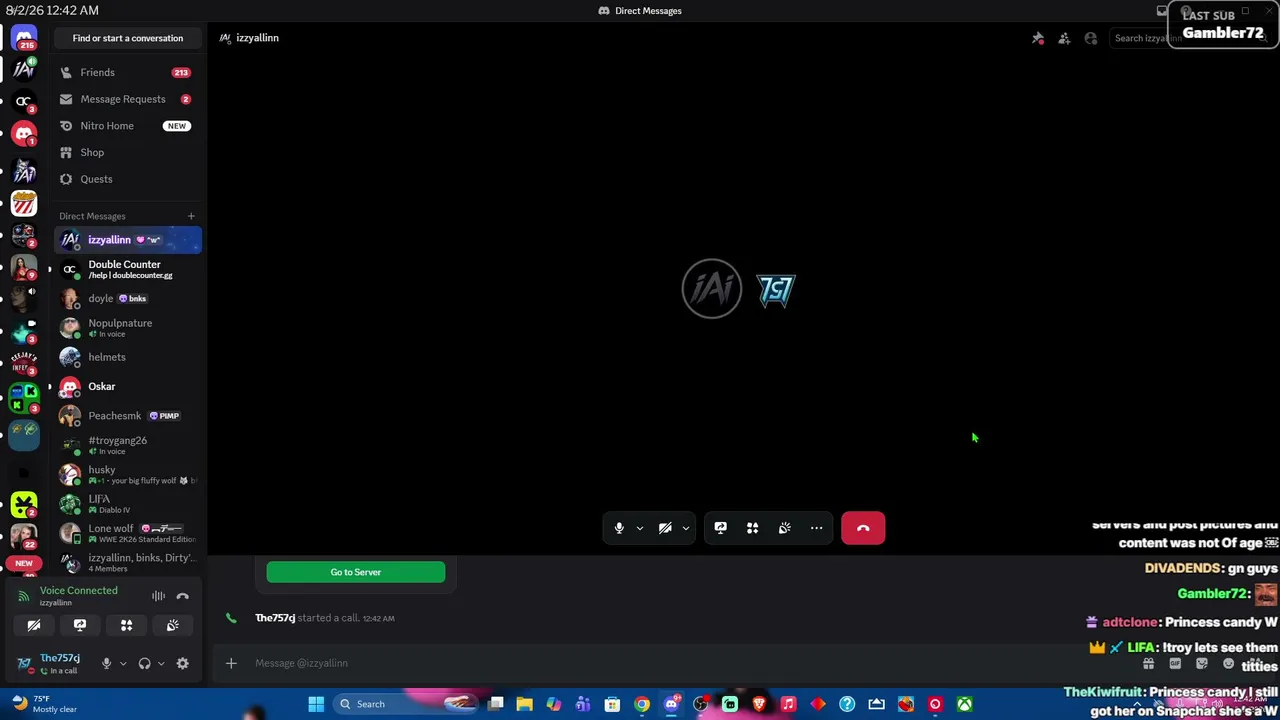The height and width of the screenshot is (720, 1280).
Task: Toggle camera in the voice panel
Action: coord(34,625)
